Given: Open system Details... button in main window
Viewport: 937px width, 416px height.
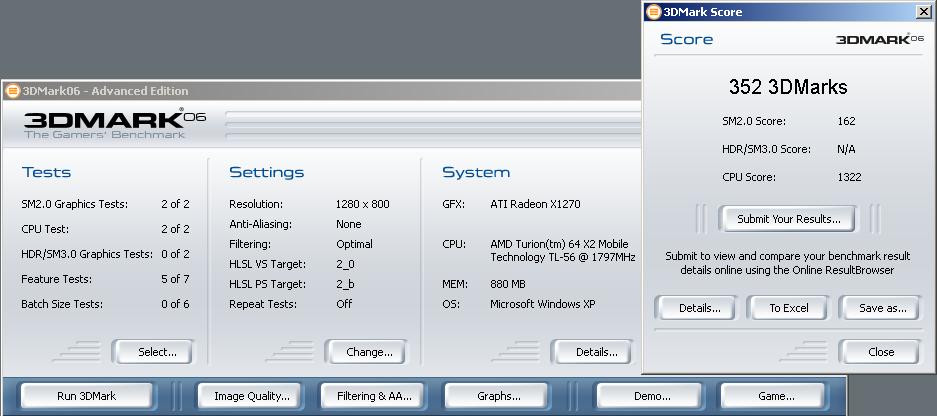Looking at the screenshot, I should pos(592,352).
